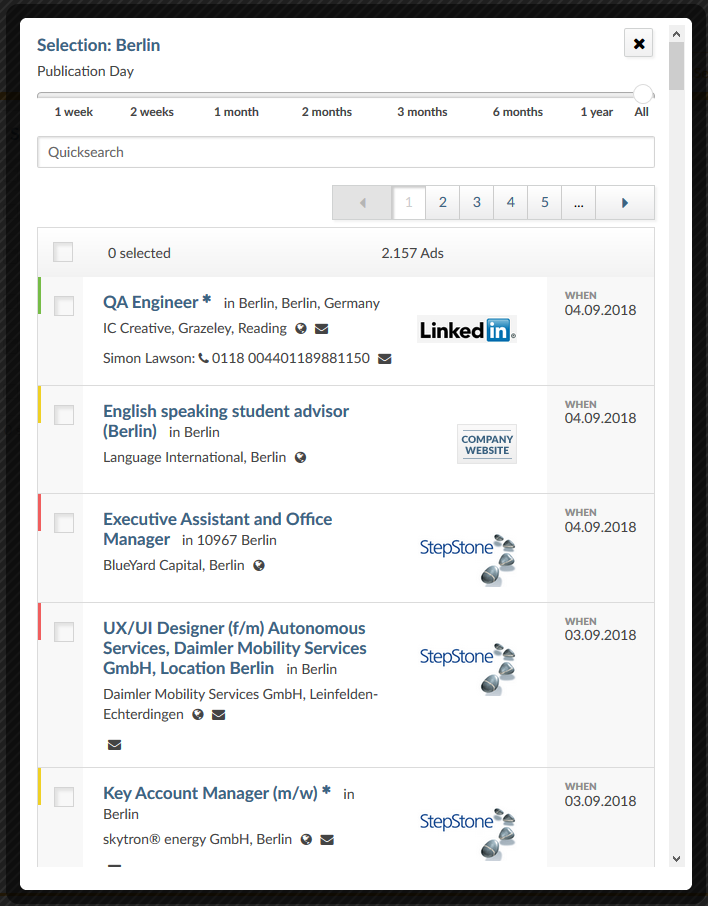
Task: Open StepStone logo for Executive Assistant ad
Action: (x=467, y=560)
